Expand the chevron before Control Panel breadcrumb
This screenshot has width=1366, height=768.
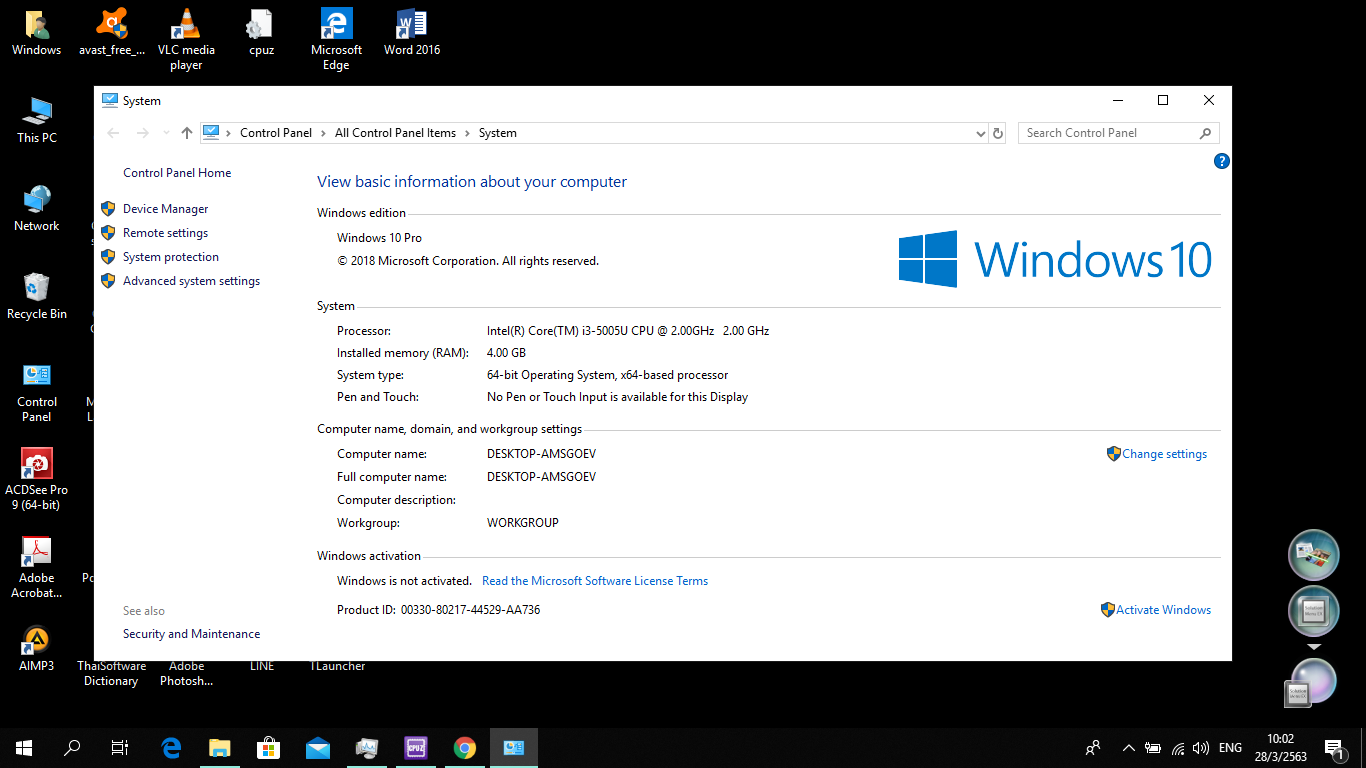point(229,133)
